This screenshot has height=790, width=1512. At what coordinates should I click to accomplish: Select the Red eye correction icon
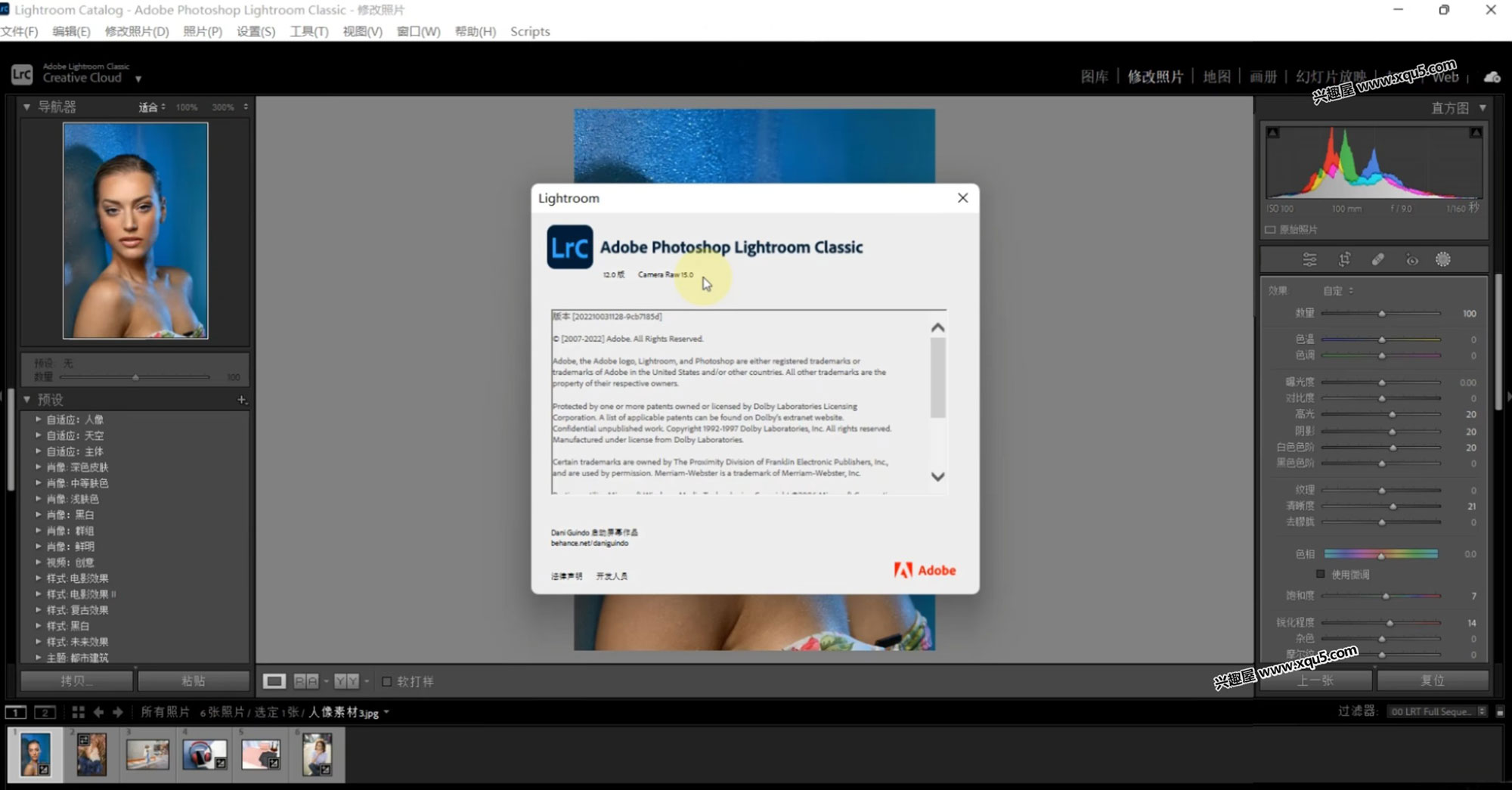pyautogui.click(x=1411, y=259)
